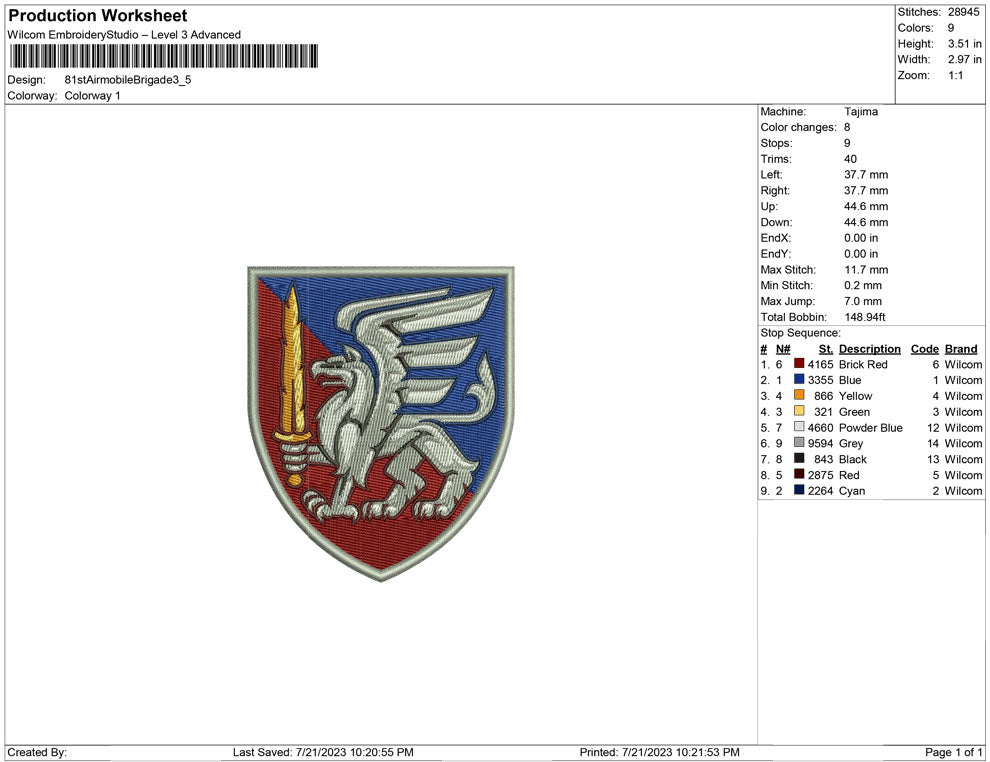Image resolution: width=990 pixels, height=762 pixels.
Task: Click the Black description text
Action: pos(852,459)
